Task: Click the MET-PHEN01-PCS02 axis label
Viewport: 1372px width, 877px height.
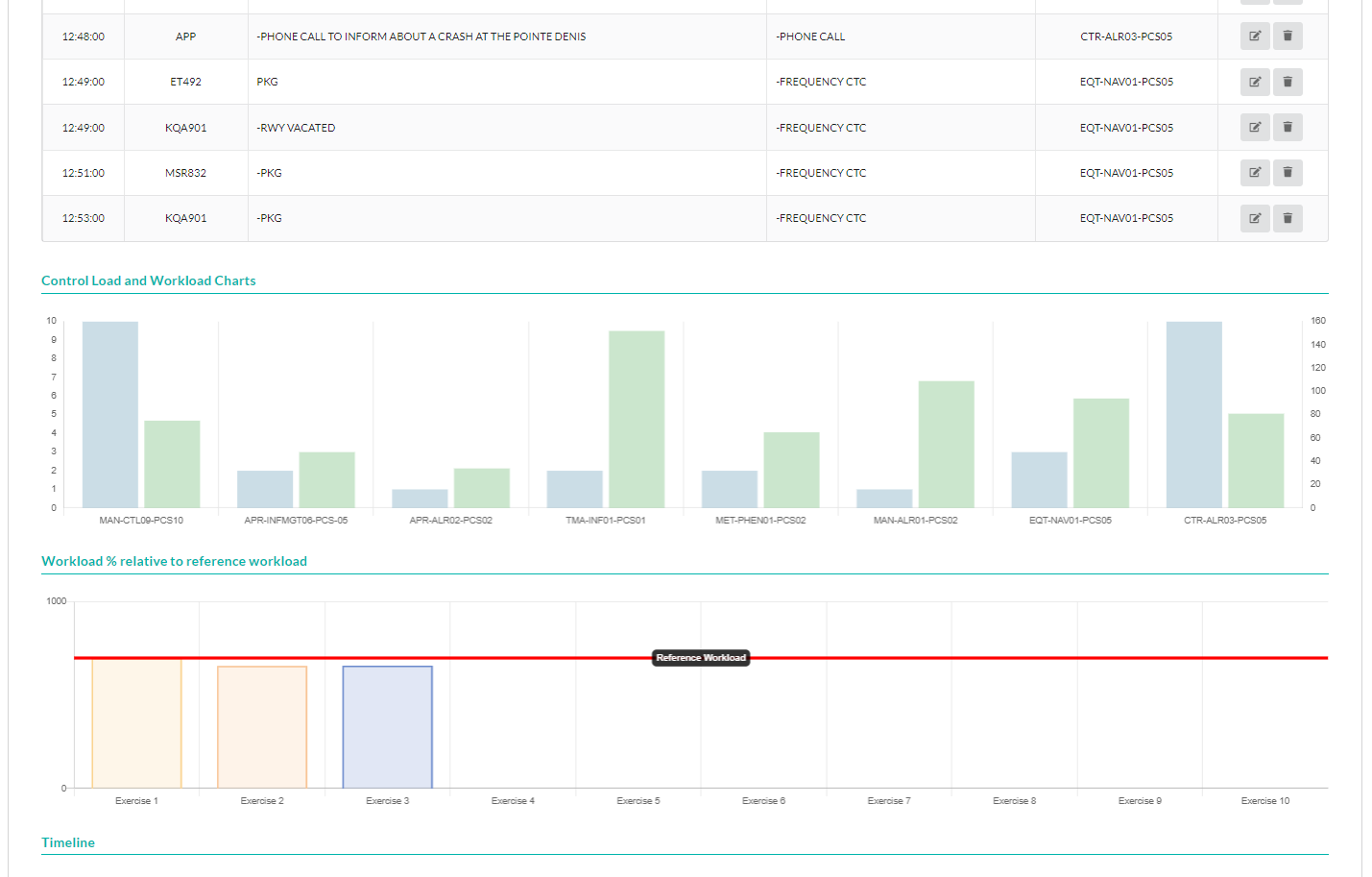Action: tap(760, 521)
